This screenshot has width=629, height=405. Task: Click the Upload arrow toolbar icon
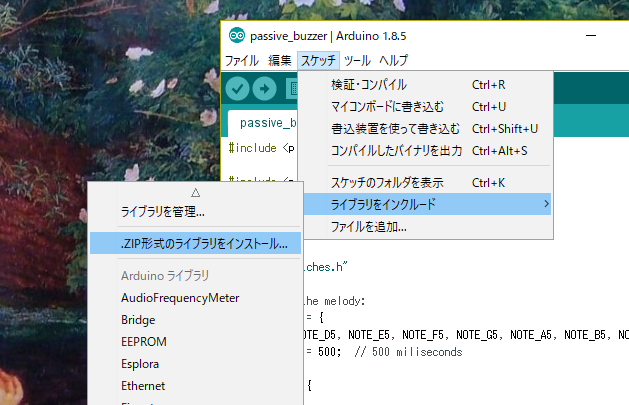[x=264, y=88]
